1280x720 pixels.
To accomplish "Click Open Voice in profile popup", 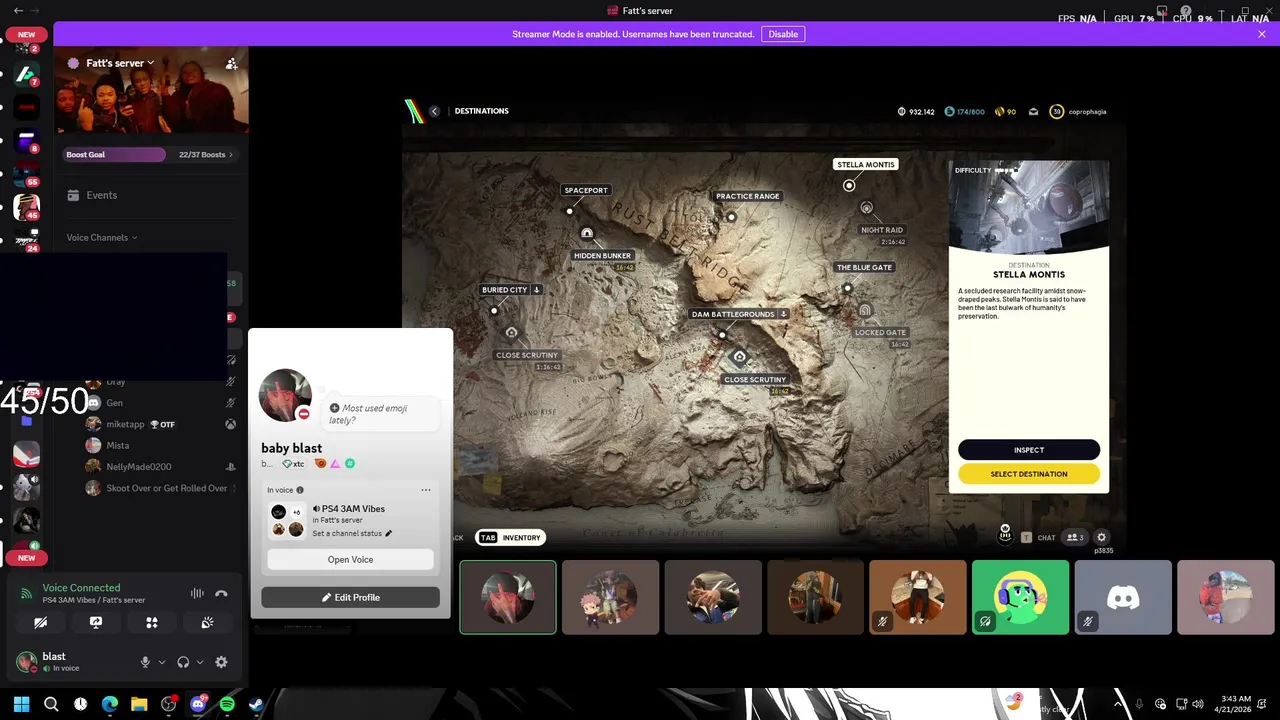I will pos(350,559).
